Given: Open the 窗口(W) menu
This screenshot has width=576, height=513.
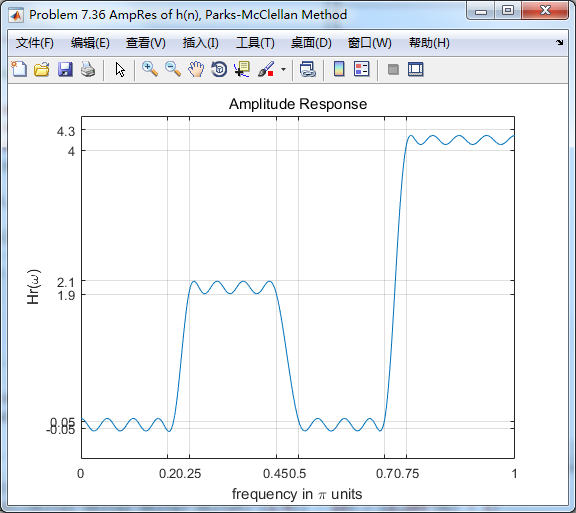Looking at the screenshot, I should point(370,43).
